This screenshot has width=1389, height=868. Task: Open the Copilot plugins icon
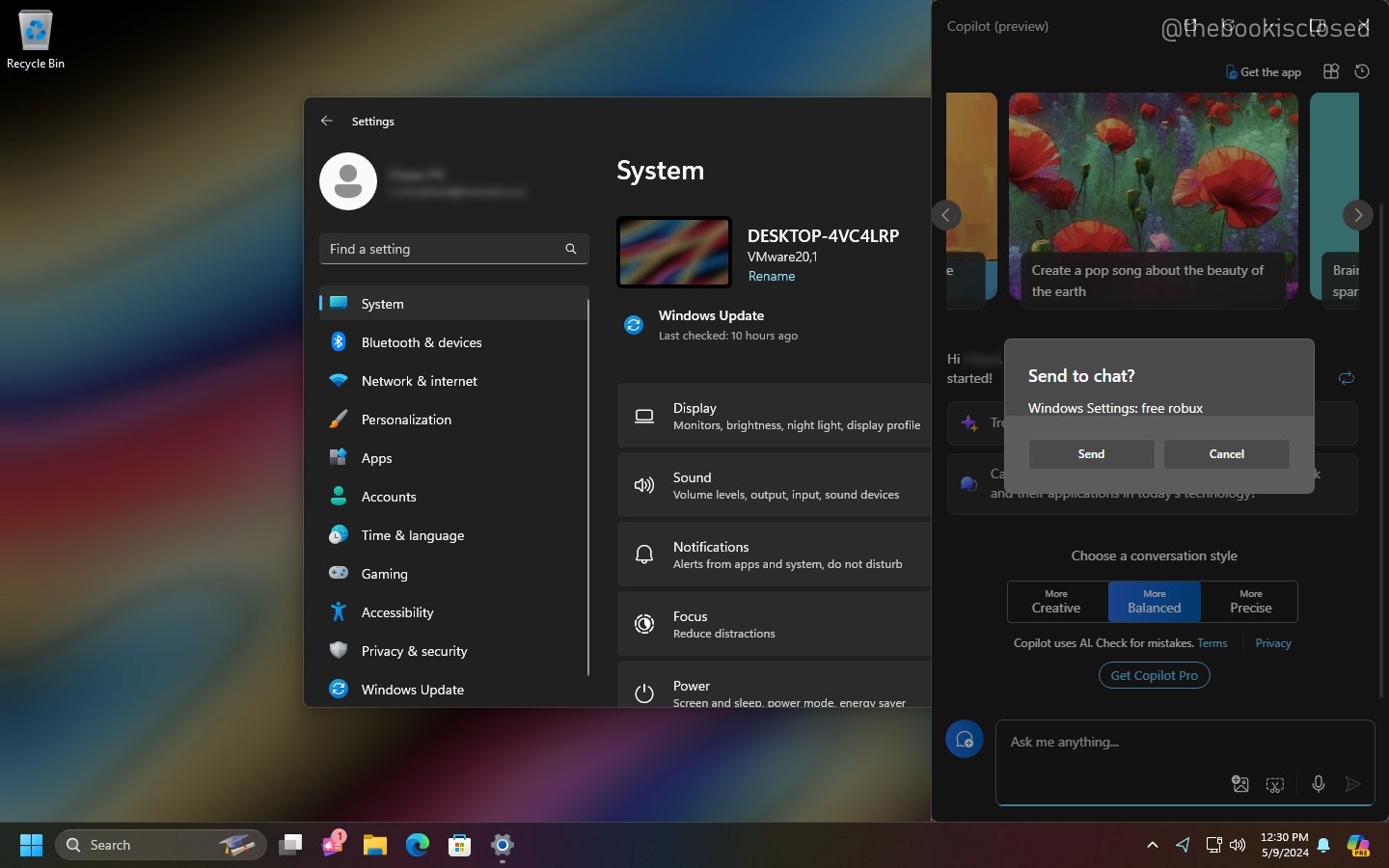tap(1331, 71)
